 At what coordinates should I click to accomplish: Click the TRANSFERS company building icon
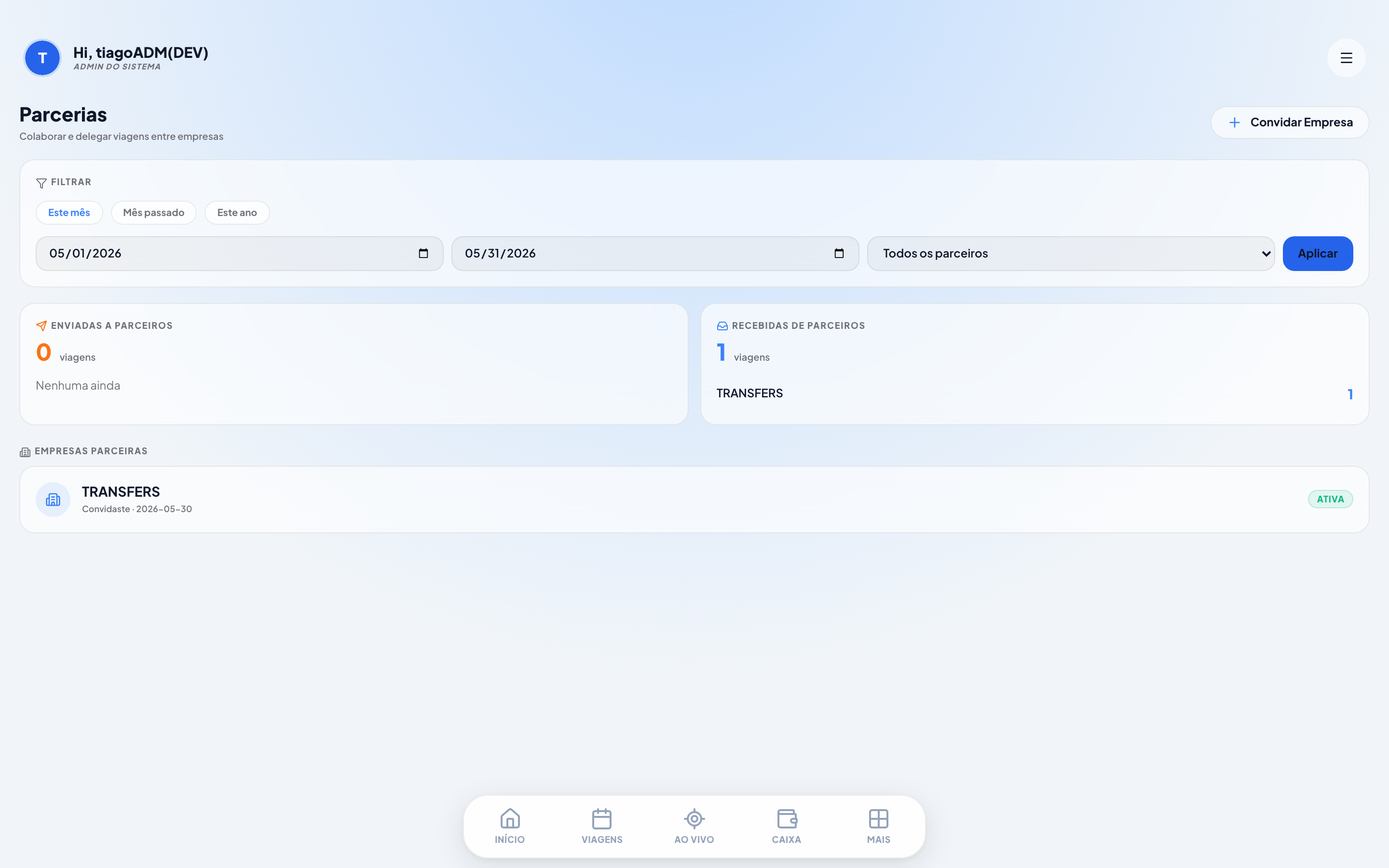[53, 500]
